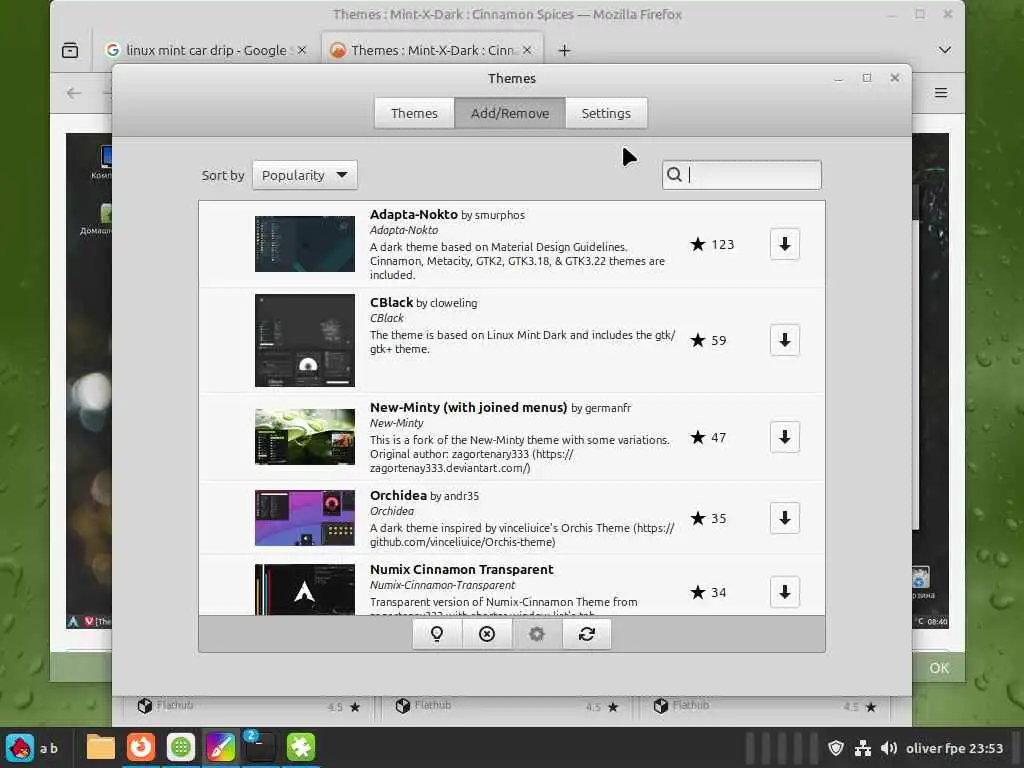Click New-Minty (with joined menus) title
The width and height of the screenshot is (1024, 768).
click(468, 408)
